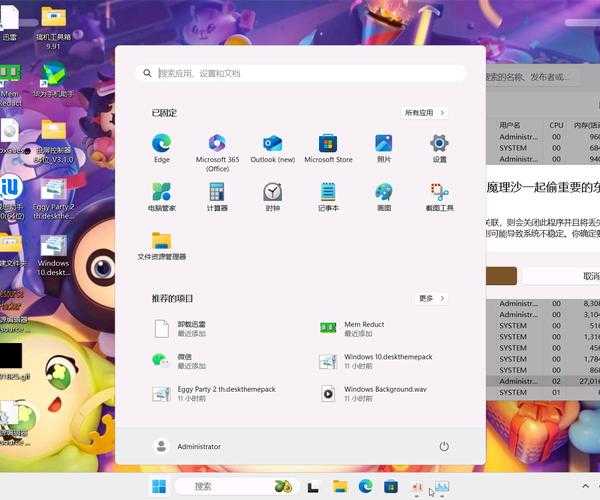The width and height of the screenshot is (600, 500).
Task: Click the Windows Start button on taskbar
Action: (159, 487)
